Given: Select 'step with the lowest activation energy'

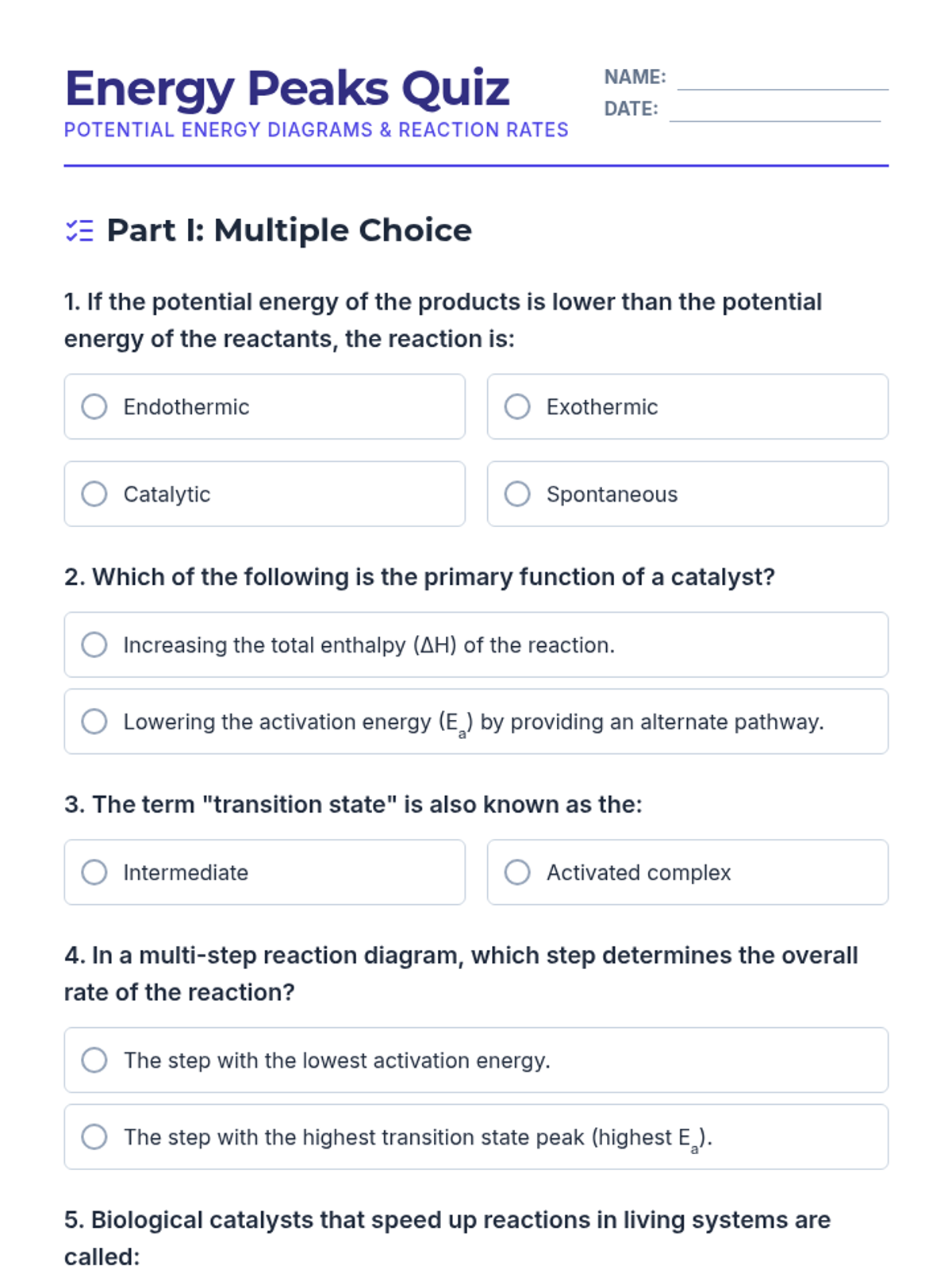Looking at the screenshot, I should click(94, 1060).
